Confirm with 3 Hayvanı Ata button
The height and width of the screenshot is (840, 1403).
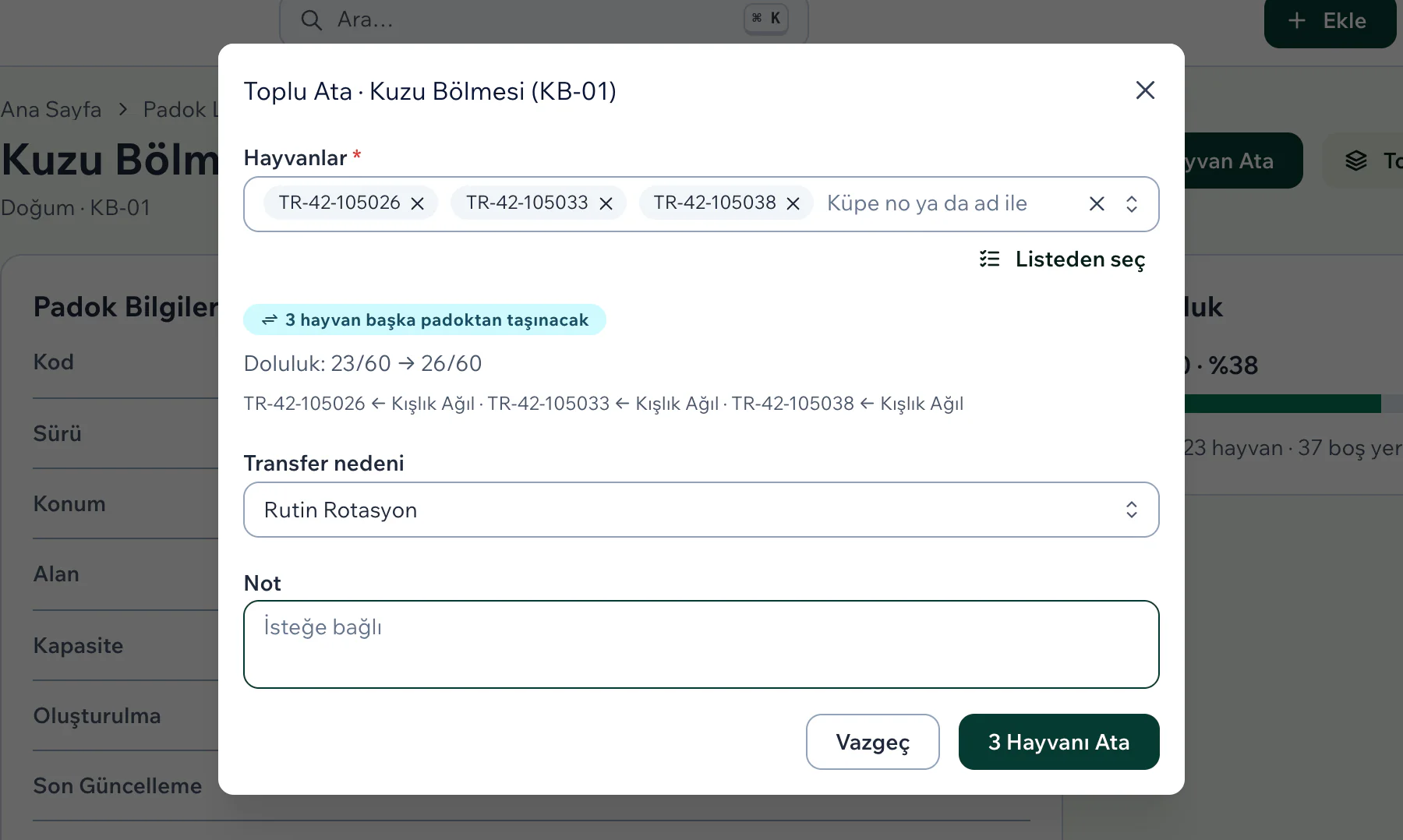1059,742
